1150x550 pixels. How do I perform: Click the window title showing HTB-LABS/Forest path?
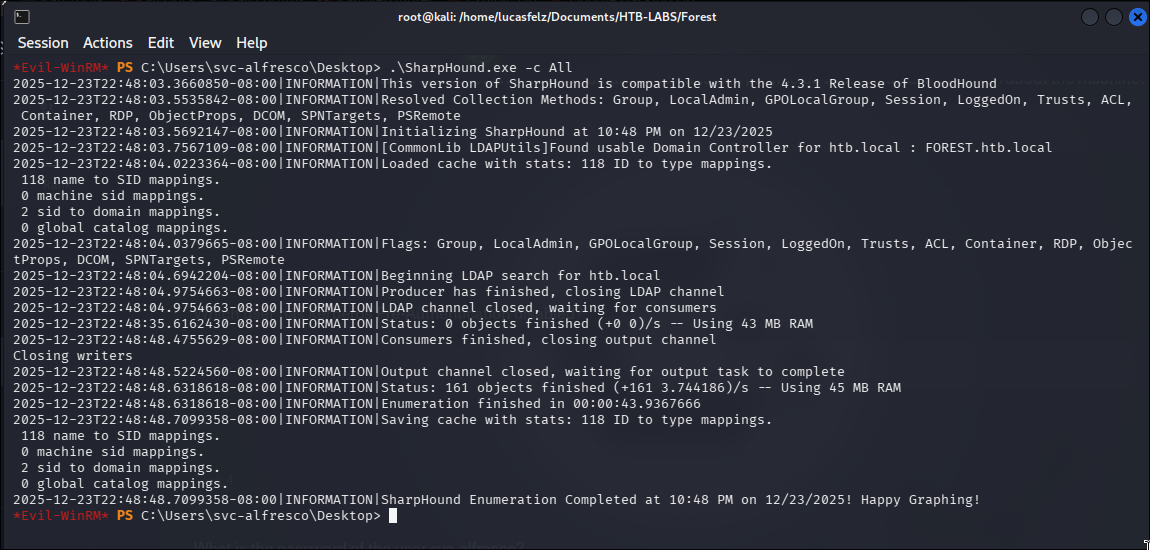[x=557, y=17]
